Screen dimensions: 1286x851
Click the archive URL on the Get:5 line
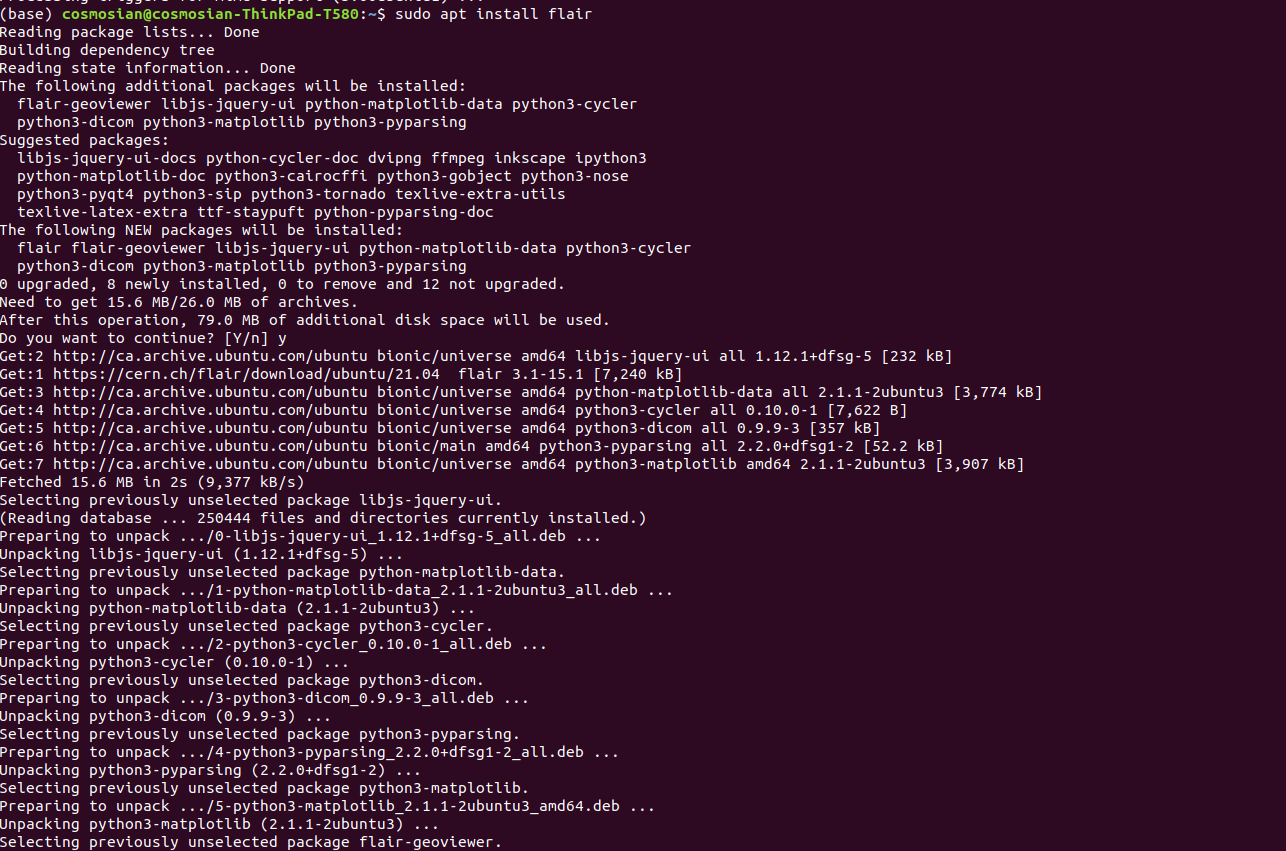tap(210, 428)
